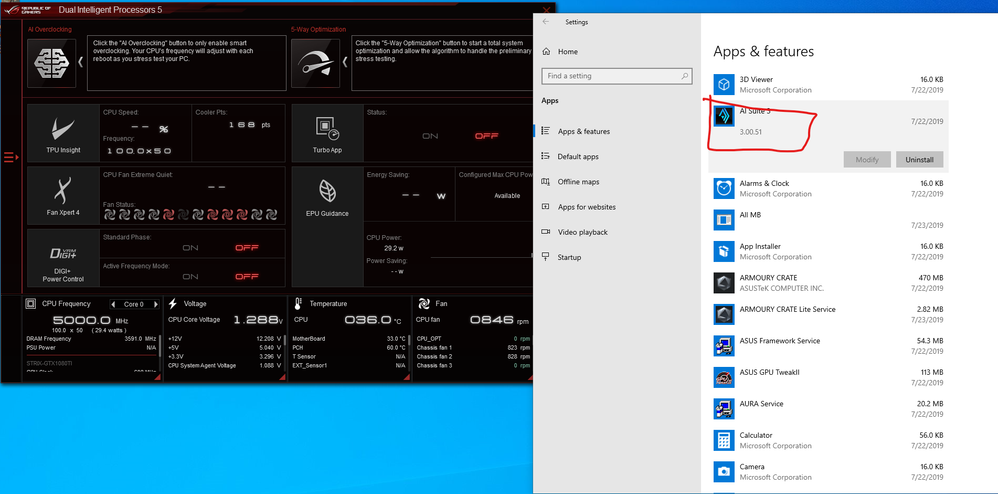Expand Temperature panel corner triangle
This screenshot has width=998, height=494.
pos(408,377)
